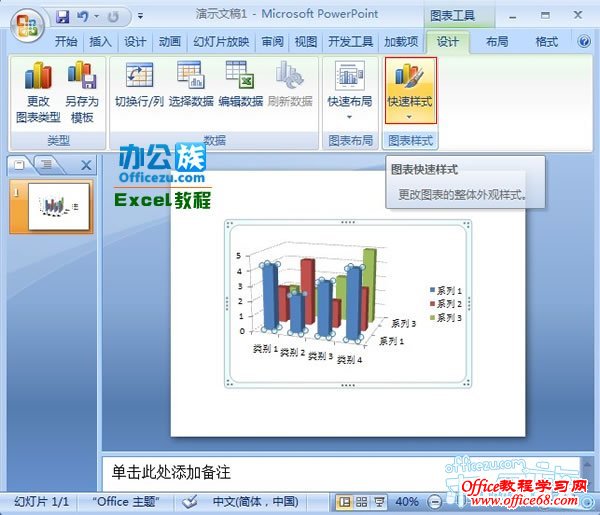The height and width of the screenshot is (515, 600).
Task: Click the vertical axis value 5
Action: 239,256
